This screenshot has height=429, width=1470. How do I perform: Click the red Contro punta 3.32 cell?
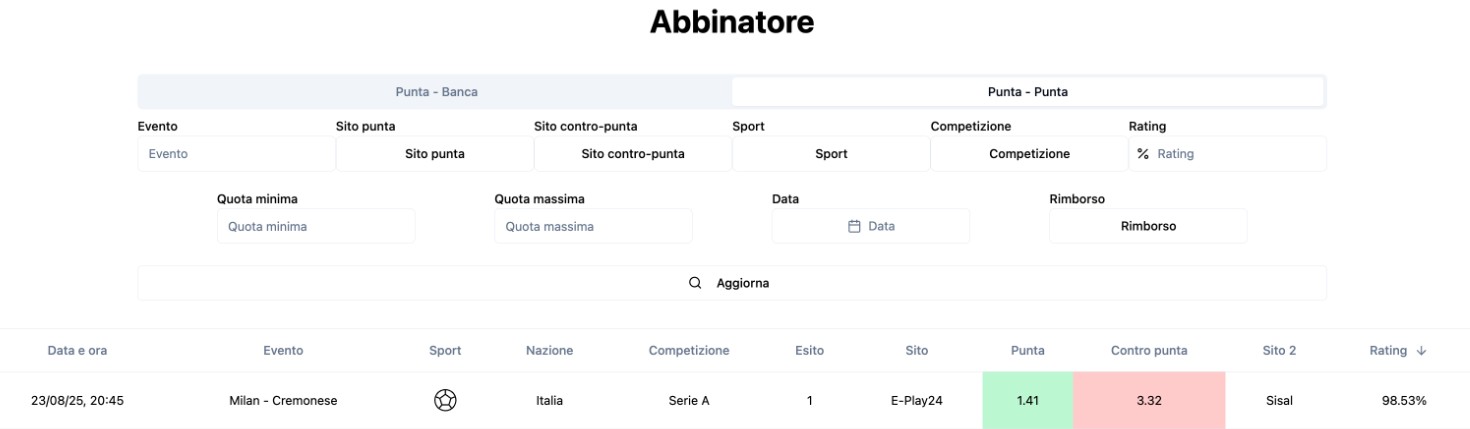(1149, 400)
